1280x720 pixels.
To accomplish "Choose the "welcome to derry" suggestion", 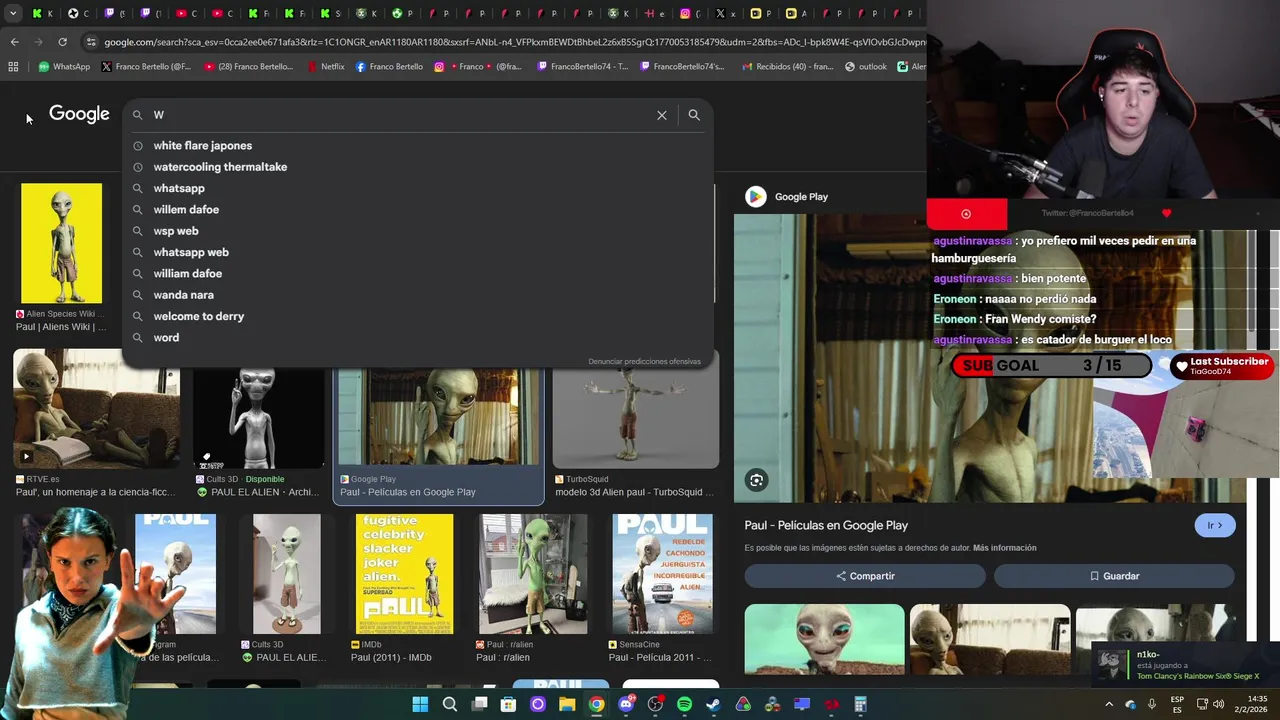I will [418, 316].
